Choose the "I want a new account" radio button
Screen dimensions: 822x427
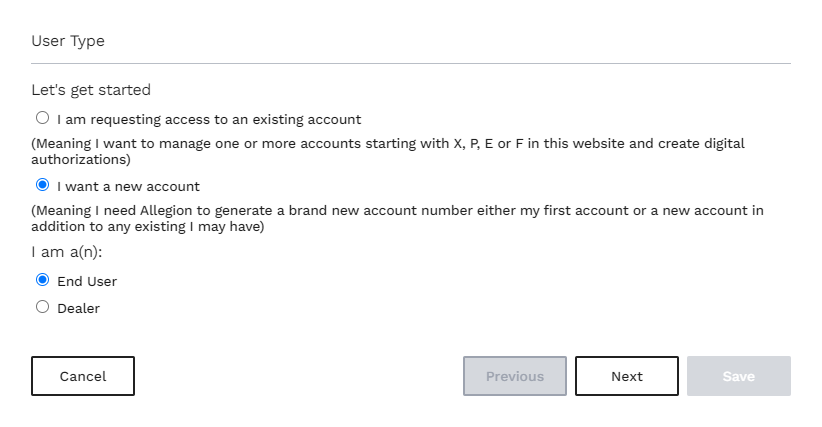click(x=42, y=185)
